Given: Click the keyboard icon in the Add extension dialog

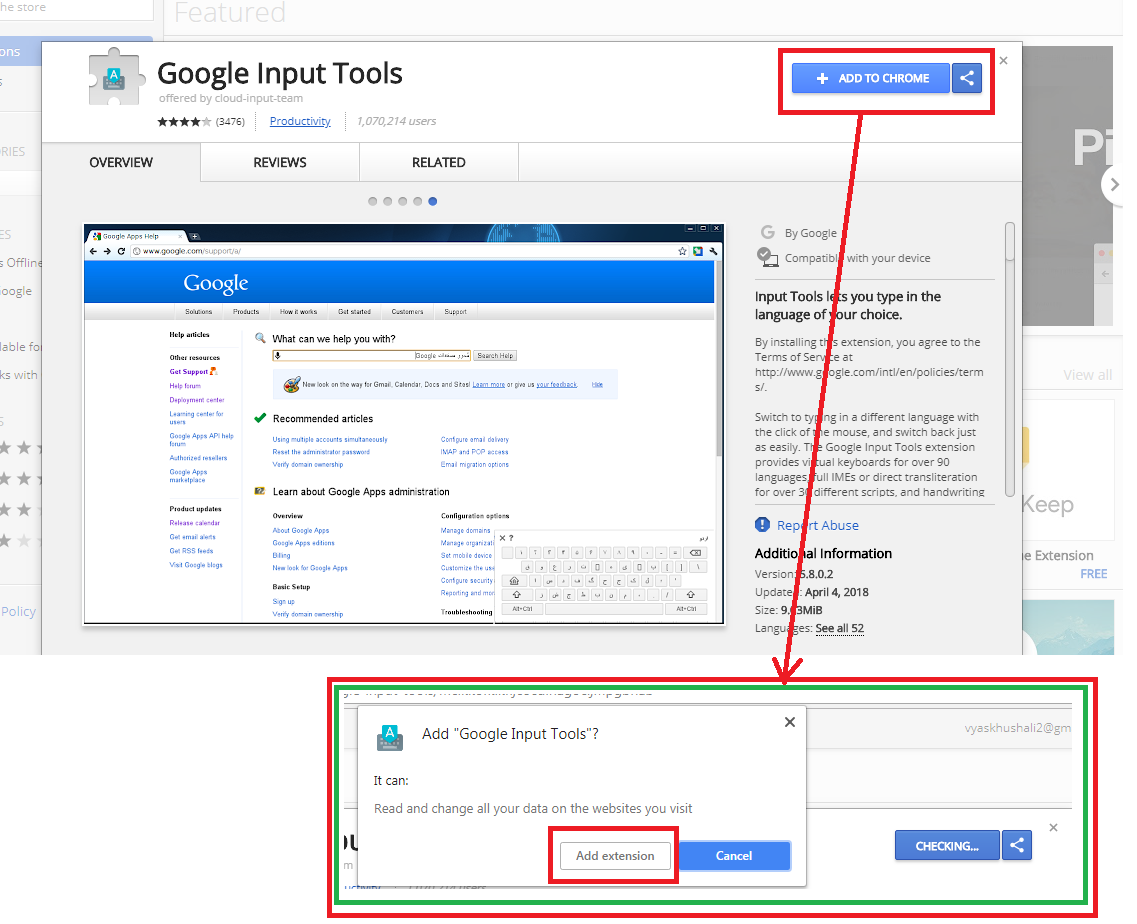Looking at the screenshot, I should pos(390,738).
